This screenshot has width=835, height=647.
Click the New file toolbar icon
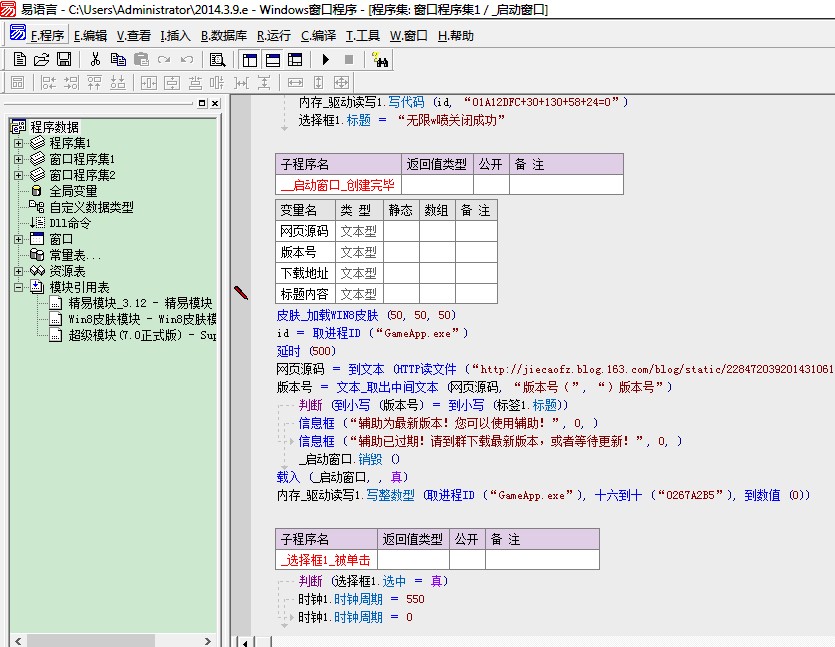click(x=19, y=60)
